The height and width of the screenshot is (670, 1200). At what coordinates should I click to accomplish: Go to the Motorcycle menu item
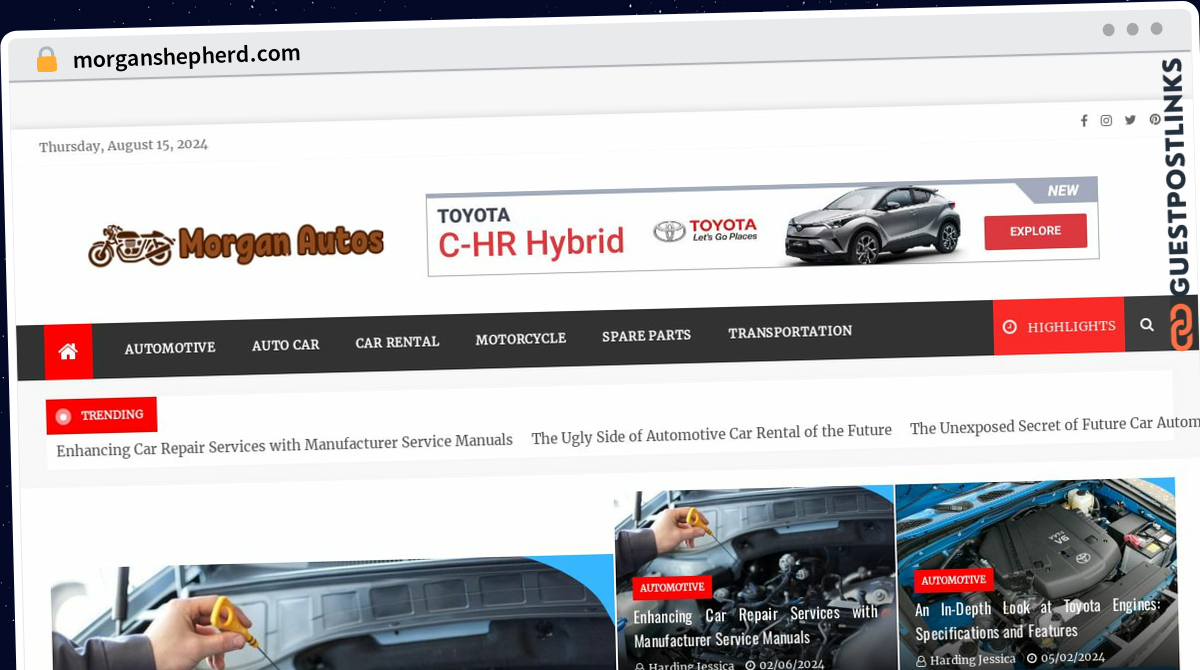click(x=520, y=339)
